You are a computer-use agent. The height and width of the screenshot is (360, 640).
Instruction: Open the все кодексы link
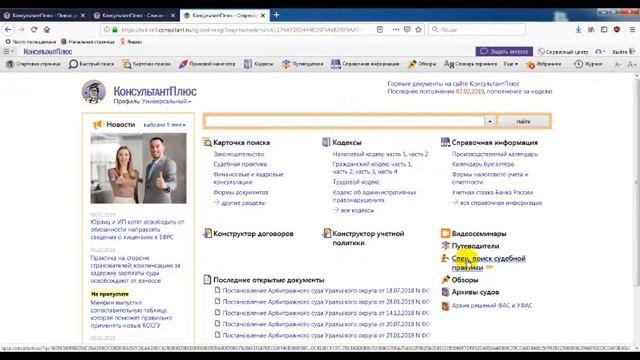tap(357, 211)
